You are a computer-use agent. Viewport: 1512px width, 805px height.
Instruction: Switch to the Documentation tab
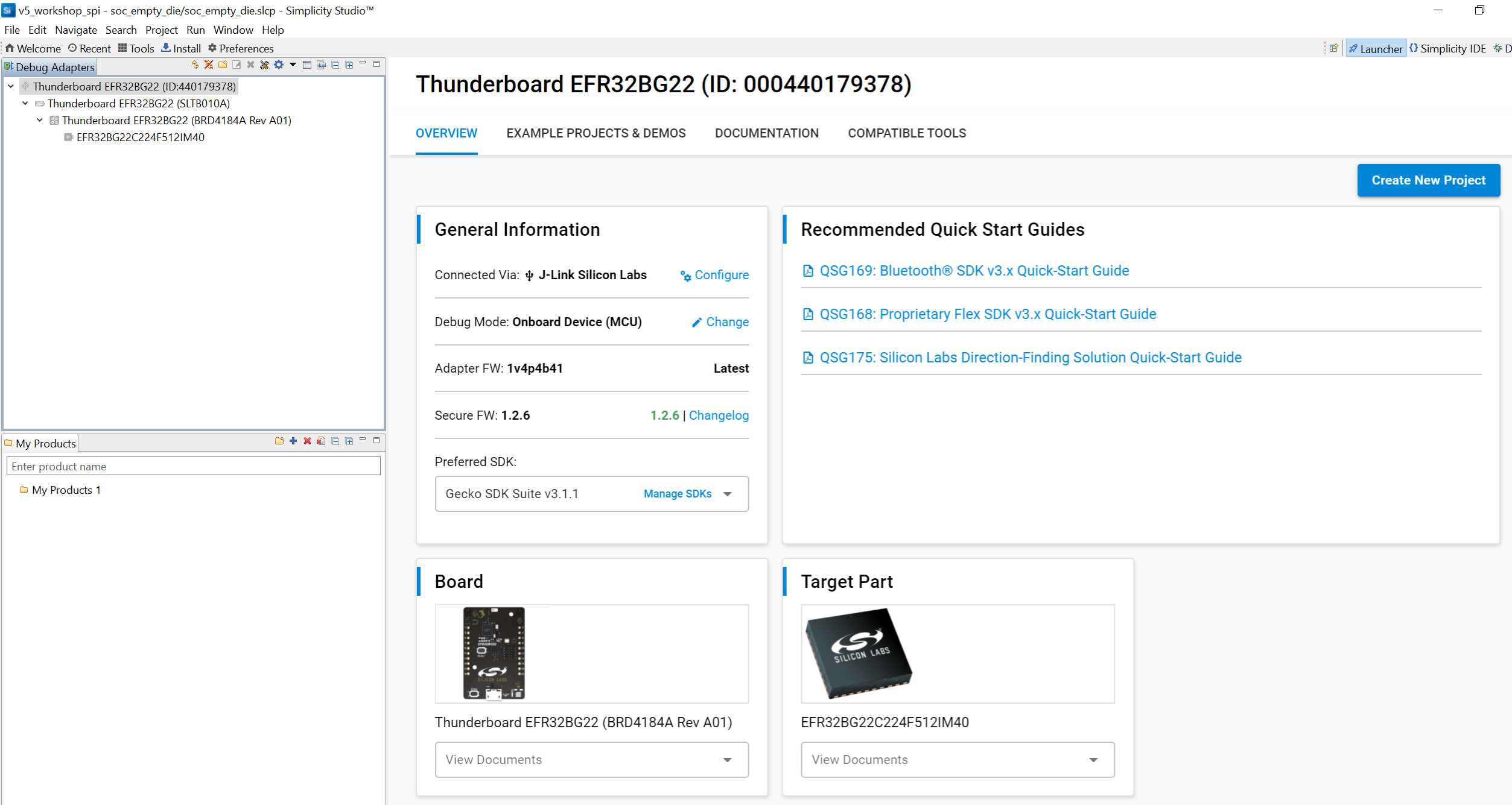(767, 133)
